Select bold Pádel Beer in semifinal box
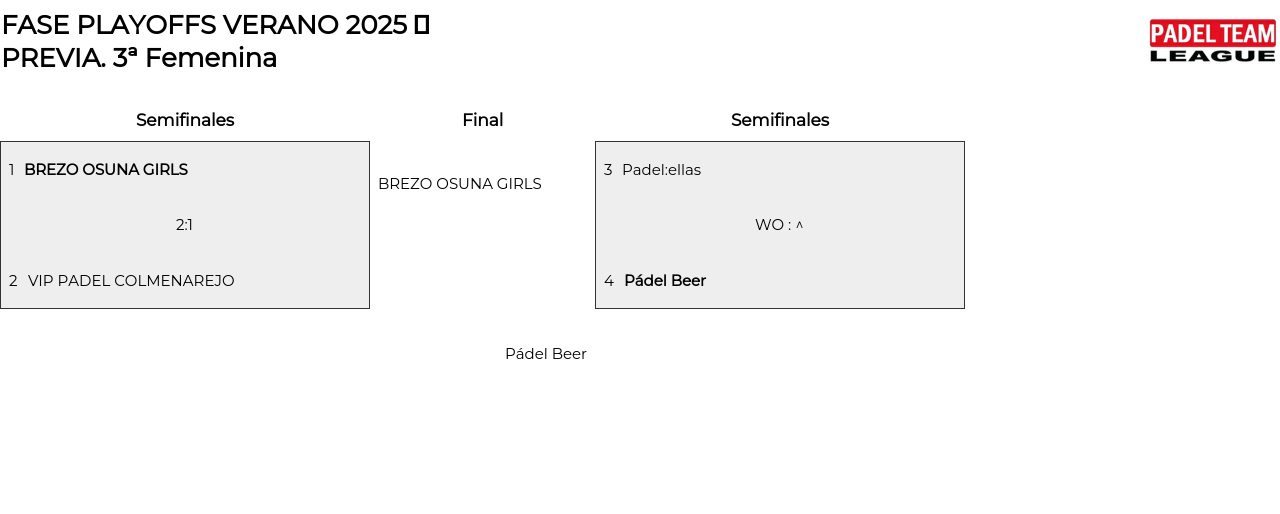Viewport: 1280px width, 514px height. pos(665,281)
